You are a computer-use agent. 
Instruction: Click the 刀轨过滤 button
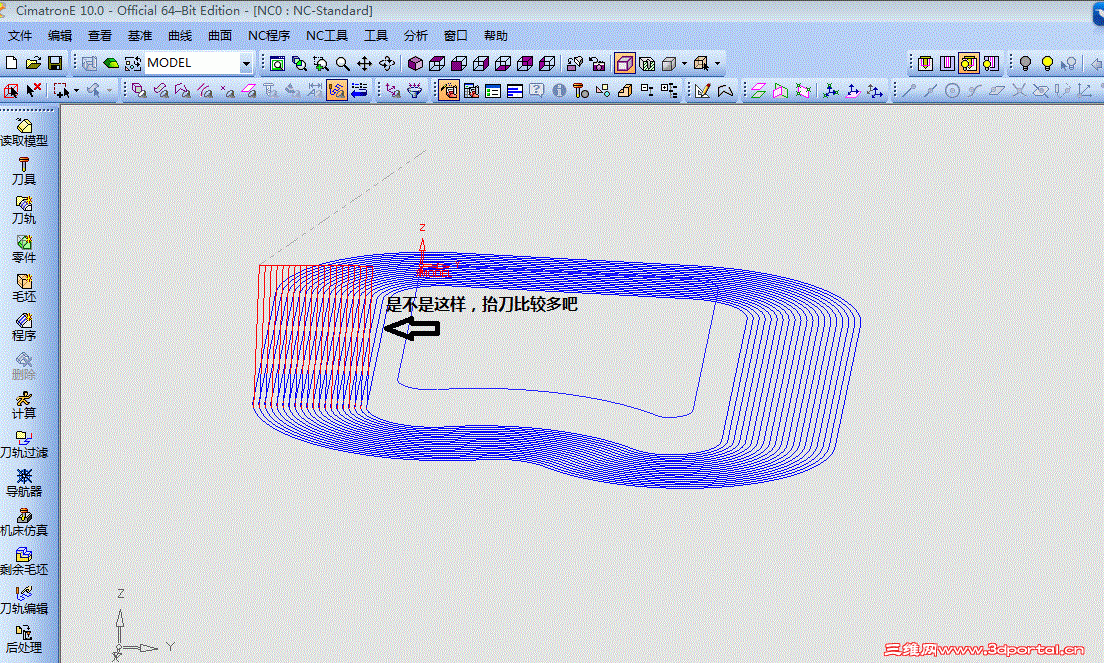(x=24, y=445)
